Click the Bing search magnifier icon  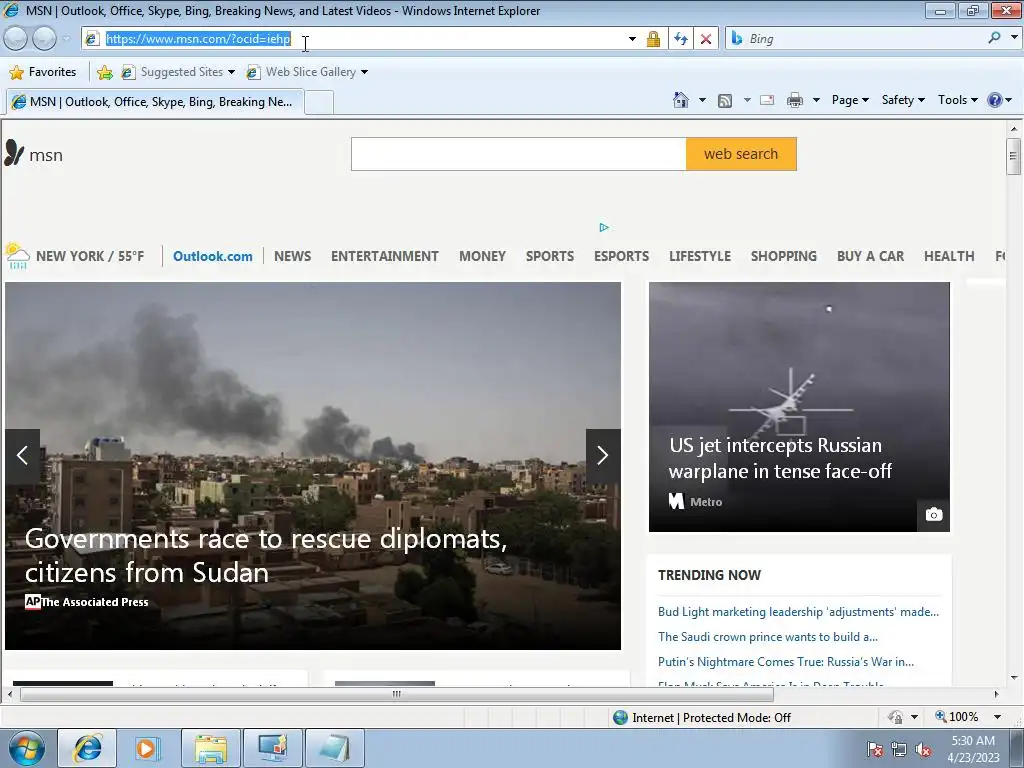[994, 38]
